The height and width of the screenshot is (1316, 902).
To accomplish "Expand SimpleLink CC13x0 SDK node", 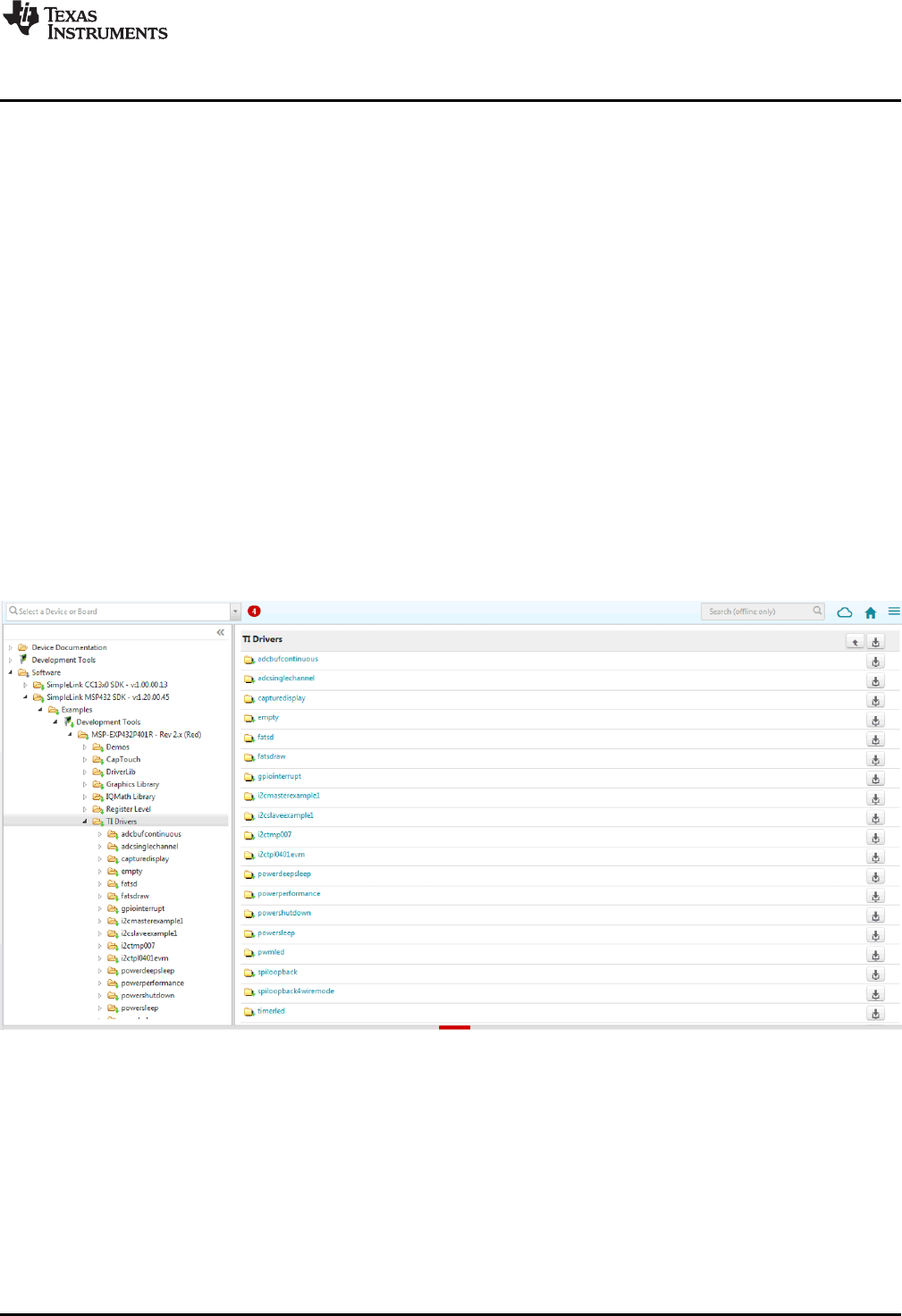I will (25, 685).
